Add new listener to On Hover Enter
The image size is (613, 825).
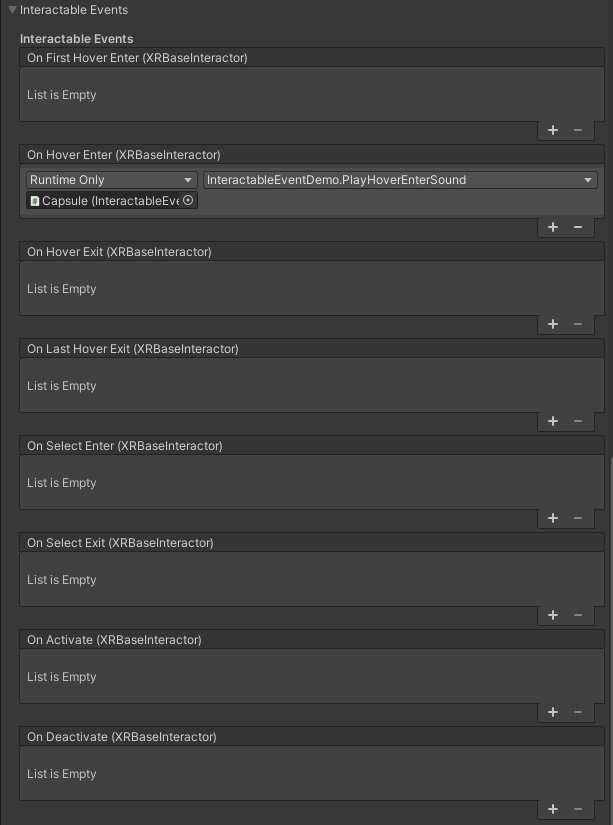[x=553, y=227]
